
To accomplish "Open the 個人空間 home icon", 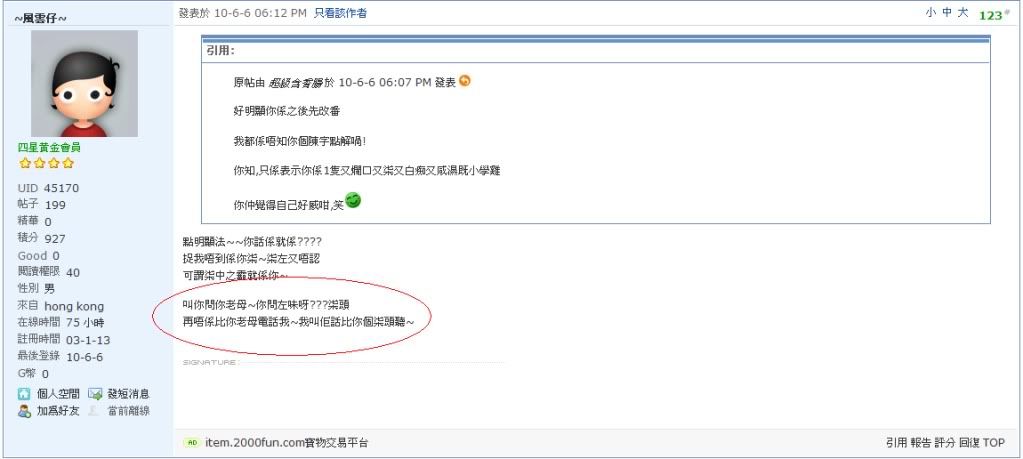I will point(24,394).
